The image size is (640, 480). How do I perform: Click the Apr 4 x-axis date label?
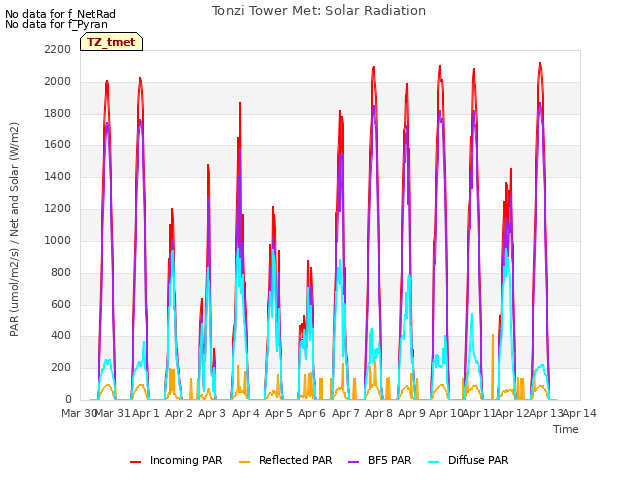pyautogui.click(x=246, y=413)
